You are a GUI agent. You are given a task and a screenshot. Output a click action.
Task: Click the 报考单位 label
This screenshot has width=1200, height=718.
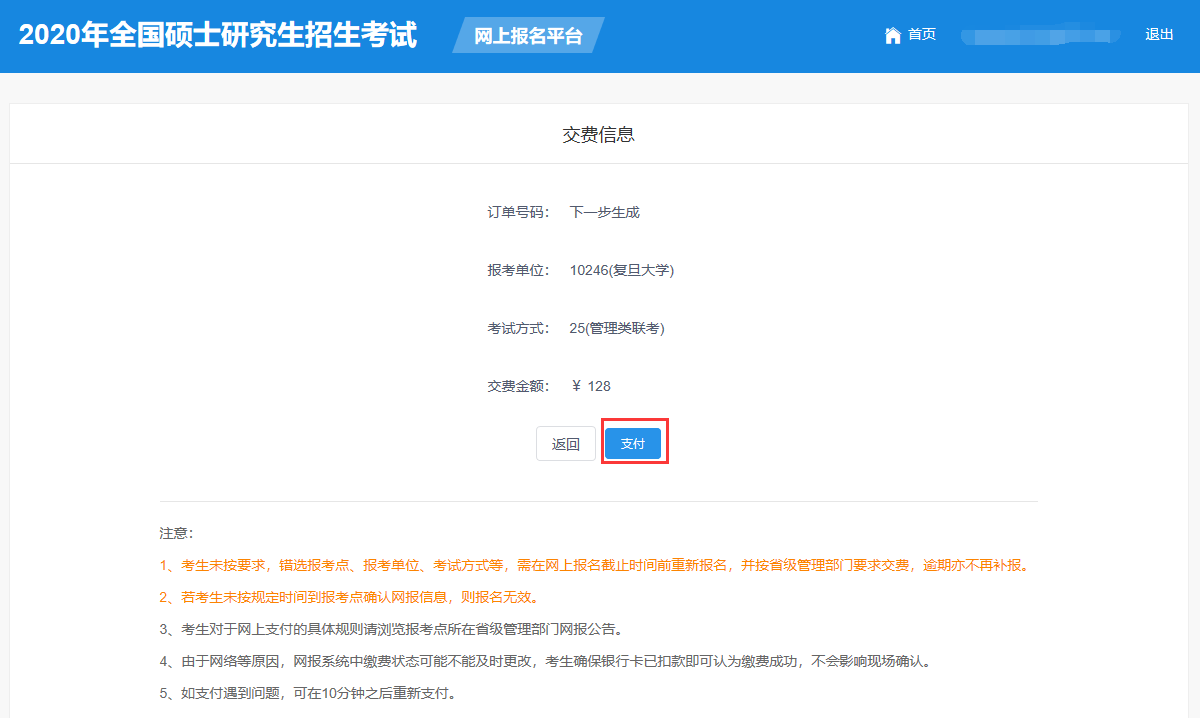click(518, 270)
